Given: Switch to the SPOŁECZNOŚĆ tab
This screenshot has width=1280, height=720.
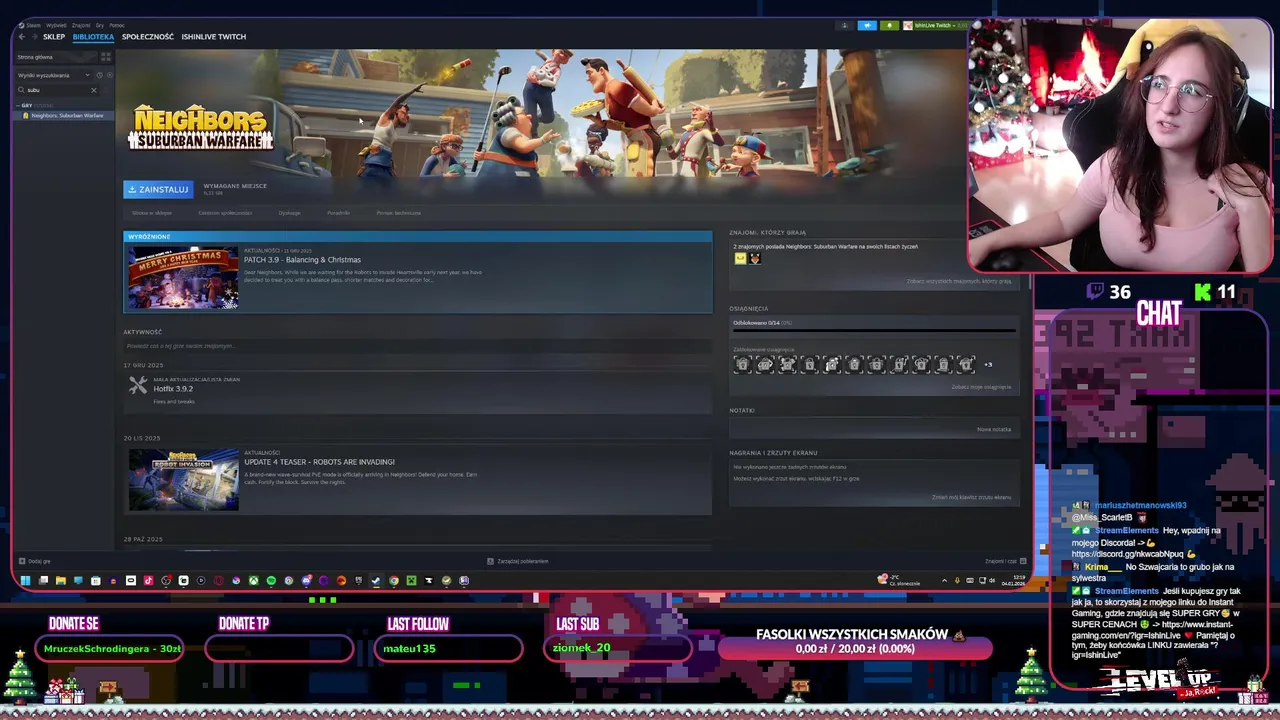Looking at the screenshot, I should click(148, 37).
